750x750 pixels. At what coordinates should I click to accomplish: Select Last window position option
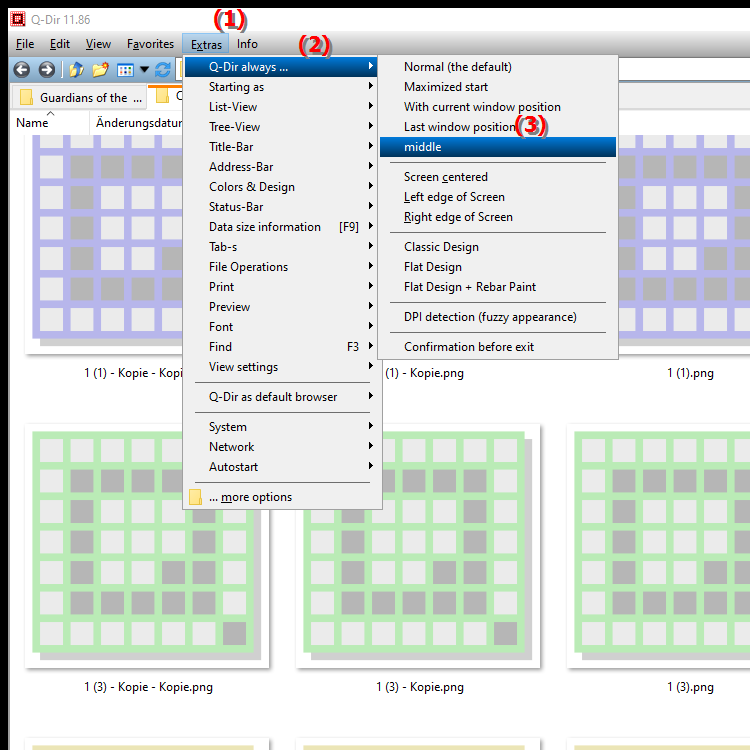(x=498, y=127)
